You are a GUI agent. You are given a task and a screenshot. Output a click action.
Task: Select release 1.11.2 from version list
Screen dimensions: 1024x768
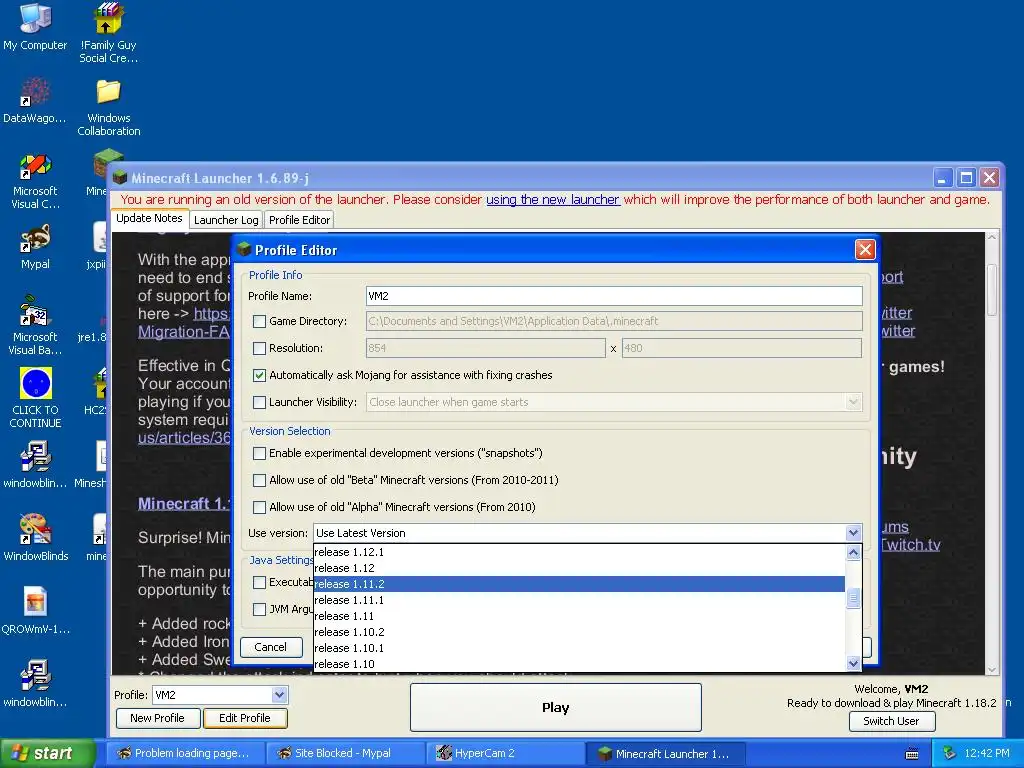point(579,584)
